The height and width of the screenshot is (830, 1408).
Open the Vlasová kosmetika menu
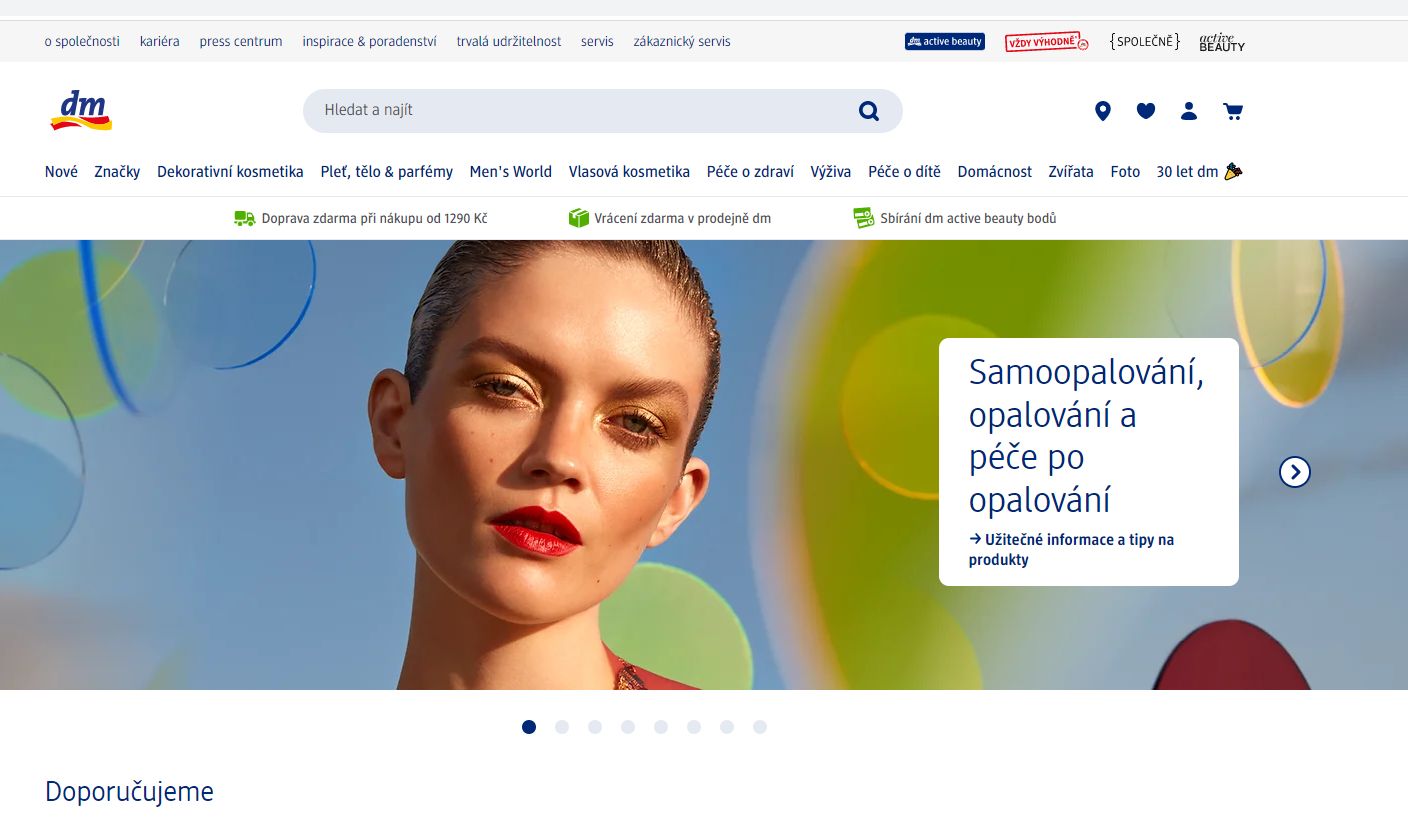point(629,172)
